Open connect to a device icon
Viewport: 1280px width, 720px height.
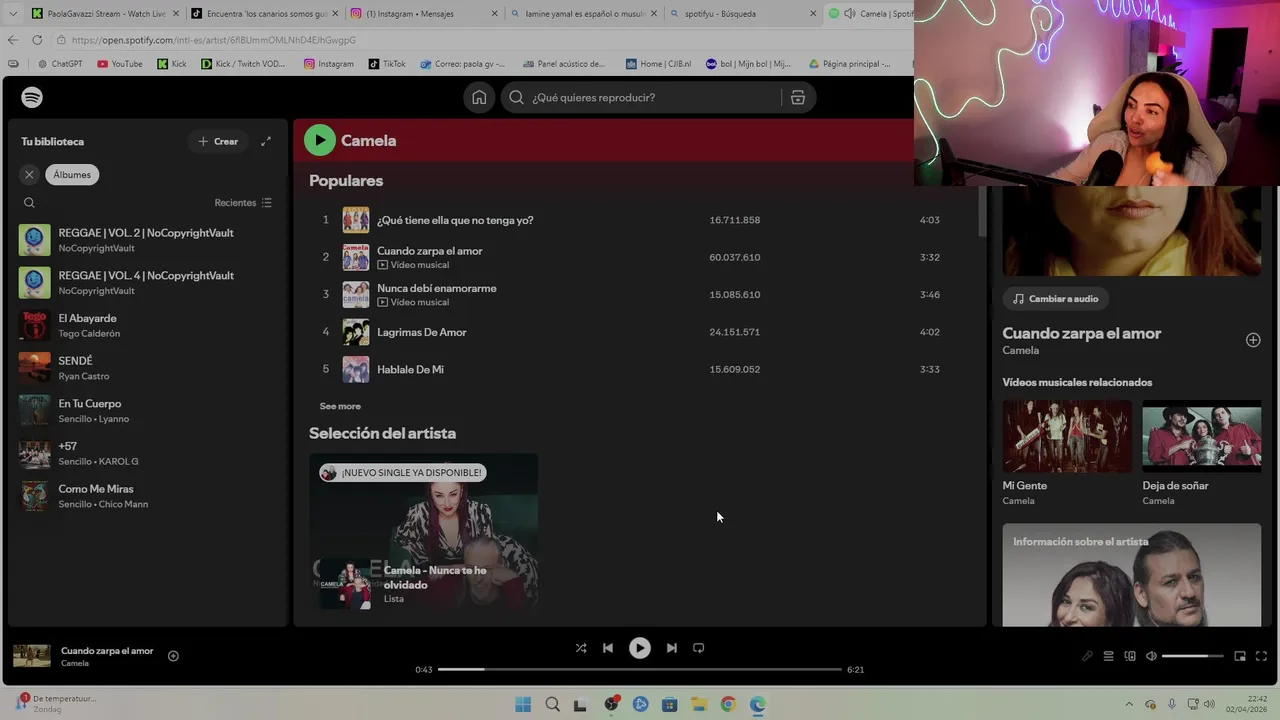(x=1130, y=656)
